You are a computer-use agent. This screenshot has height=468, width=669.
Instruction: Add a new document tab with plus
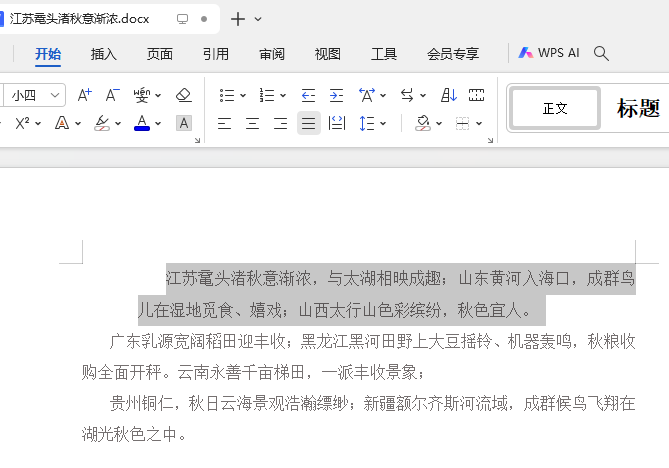pos(238,19)
